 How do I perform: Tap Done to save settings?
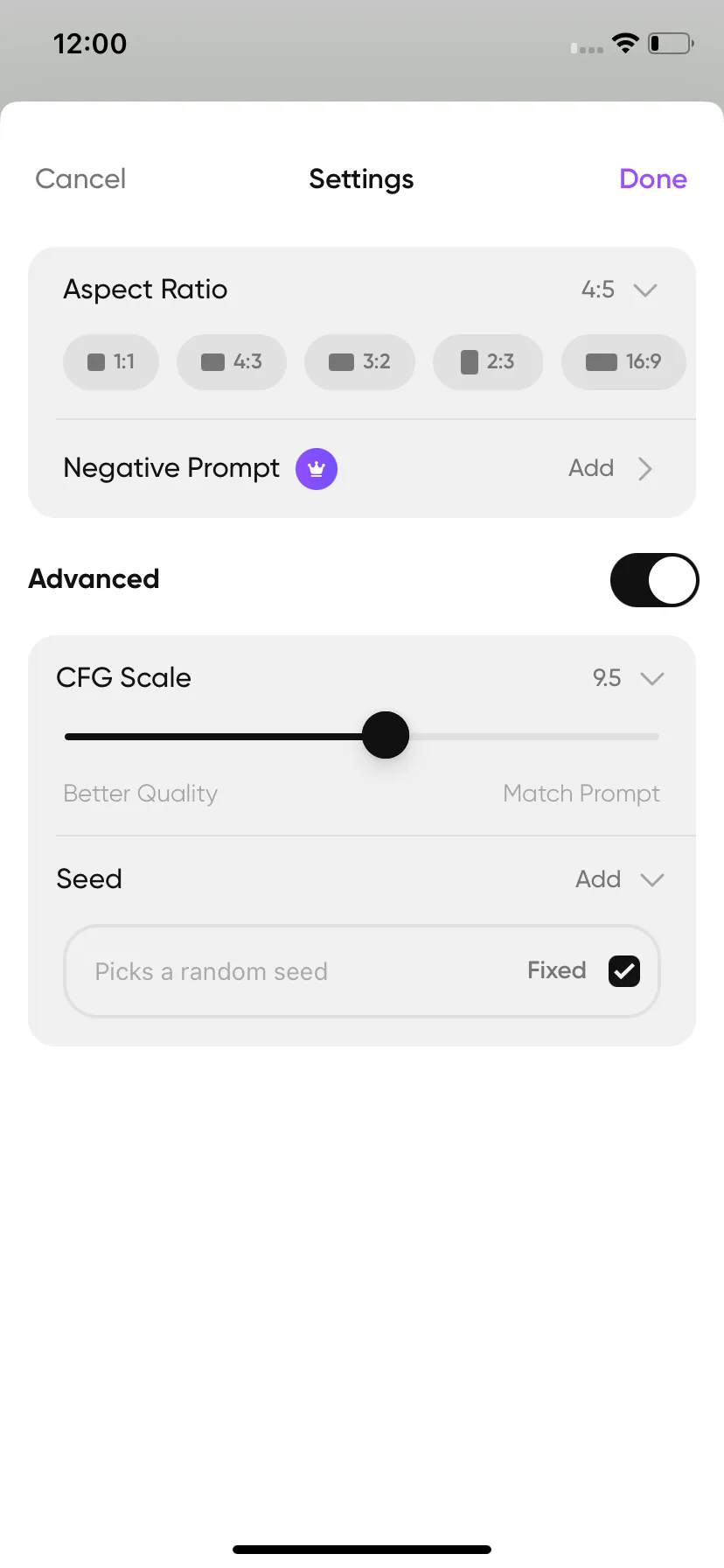tap(653, 178)
